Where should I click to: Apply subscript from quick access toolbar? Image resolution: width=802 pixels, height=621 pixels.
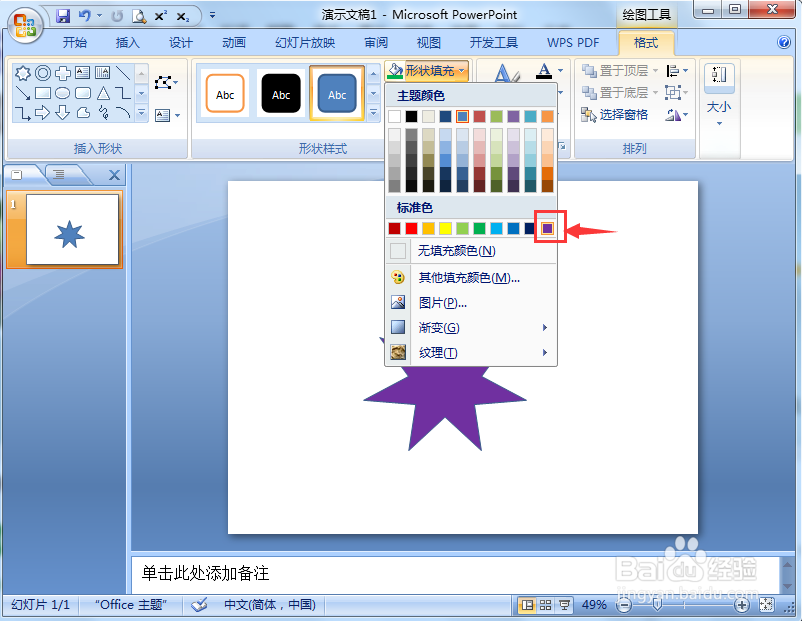click(x=183, y=16)
